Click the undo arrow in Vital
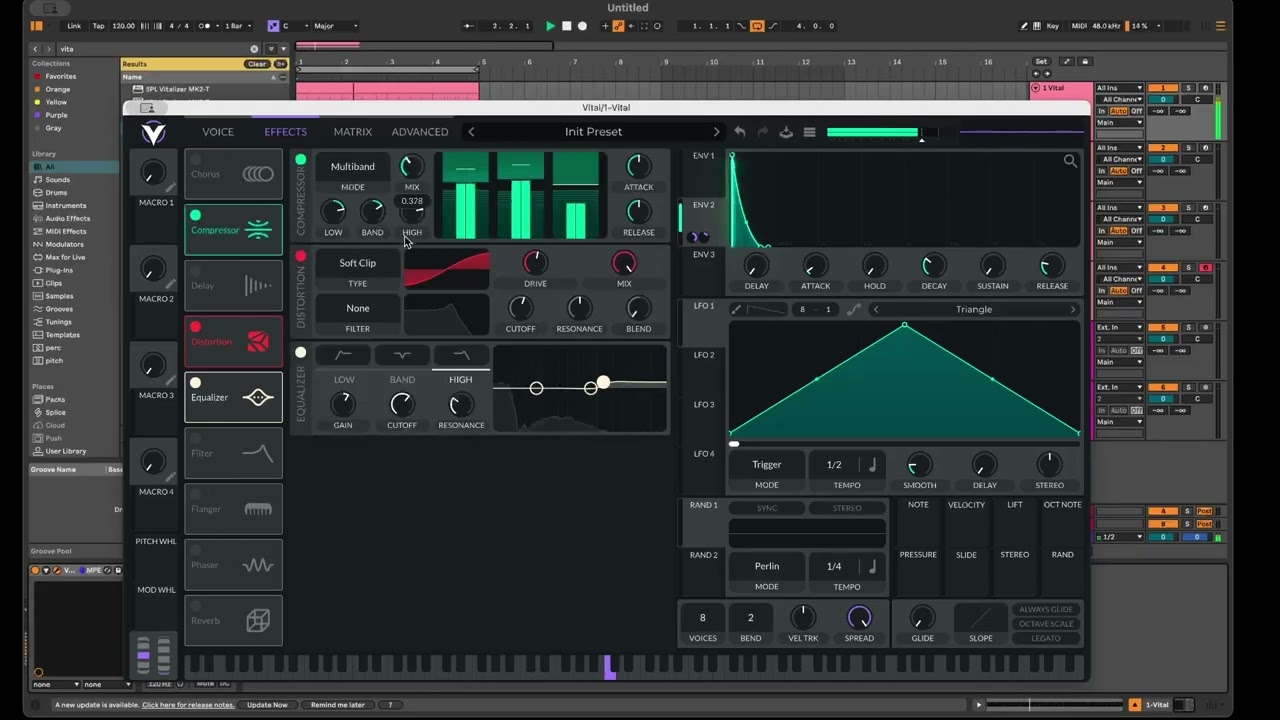The height and width of the screenshot is (720, 1280). coord(739,132)
